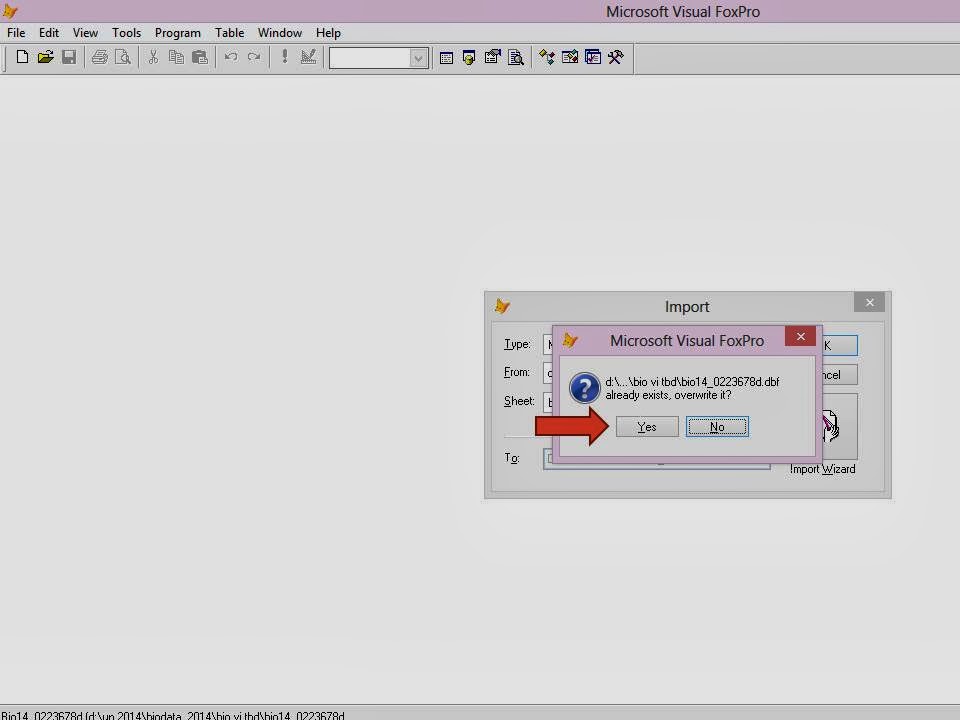Click the Data Session window icon
The width and height of the screenshot is (960, 720).
[x=469, y=58]
